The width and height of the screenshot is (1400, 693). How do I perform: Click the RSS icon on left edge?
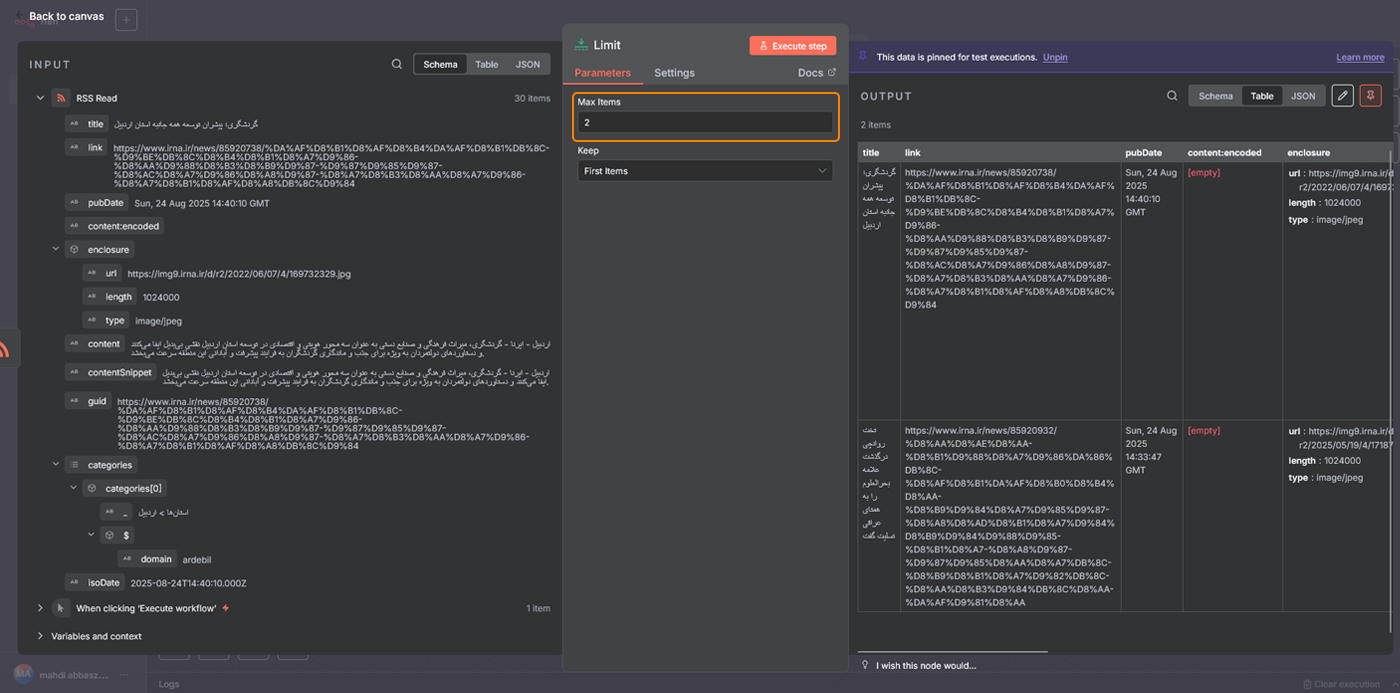point(5,349)
